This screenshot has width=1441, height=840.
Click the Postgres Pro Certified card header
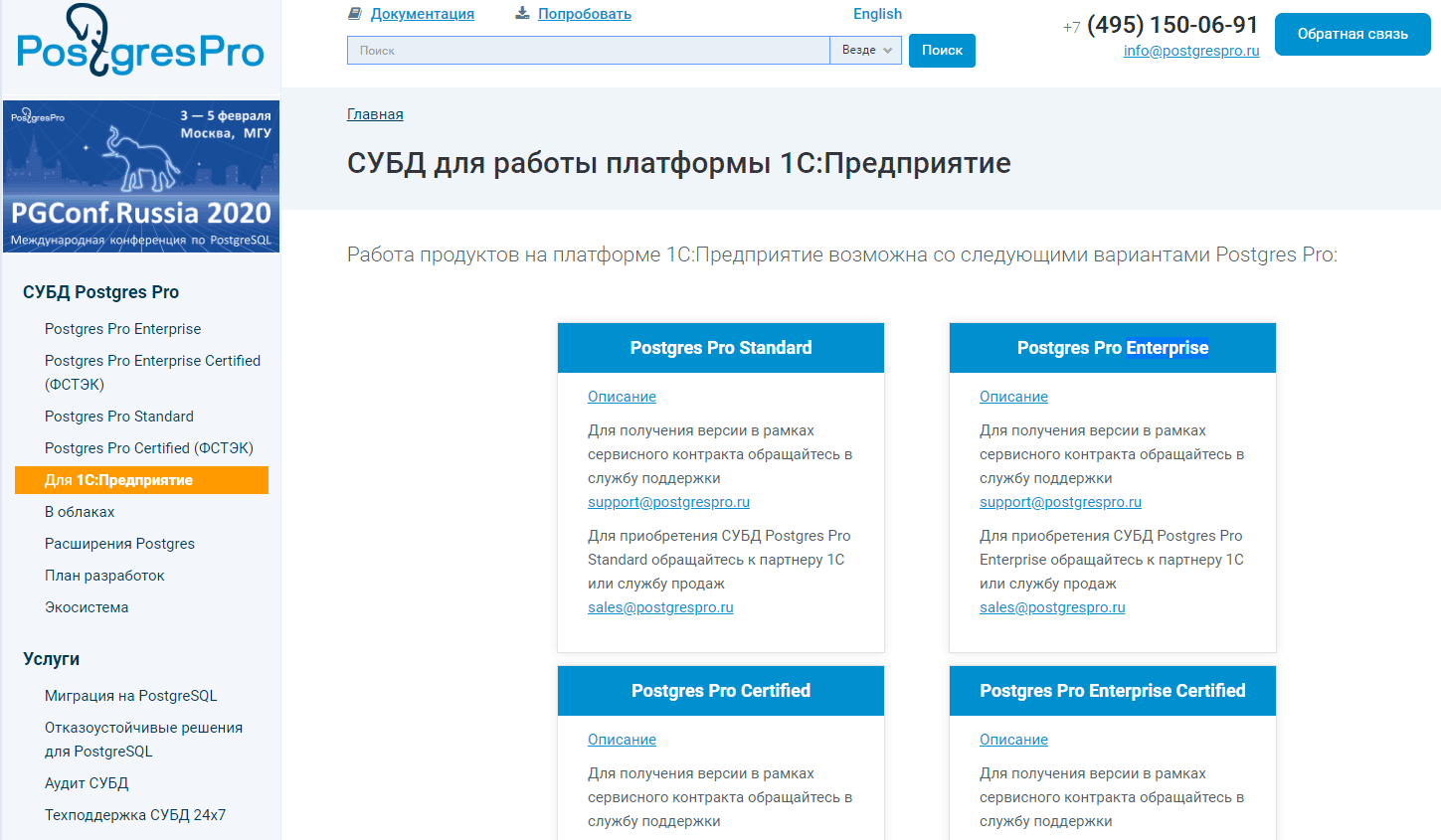pos(721,691)
